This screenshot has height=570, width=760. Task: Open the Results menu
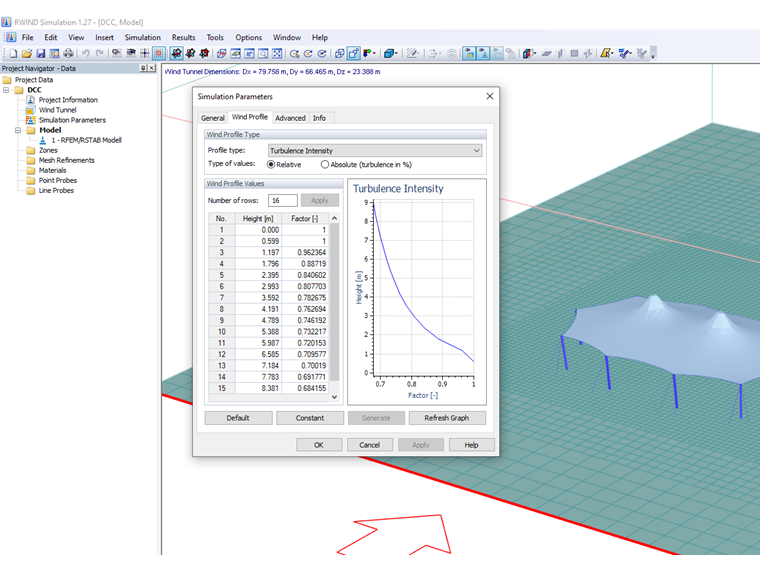coord(183,37)
